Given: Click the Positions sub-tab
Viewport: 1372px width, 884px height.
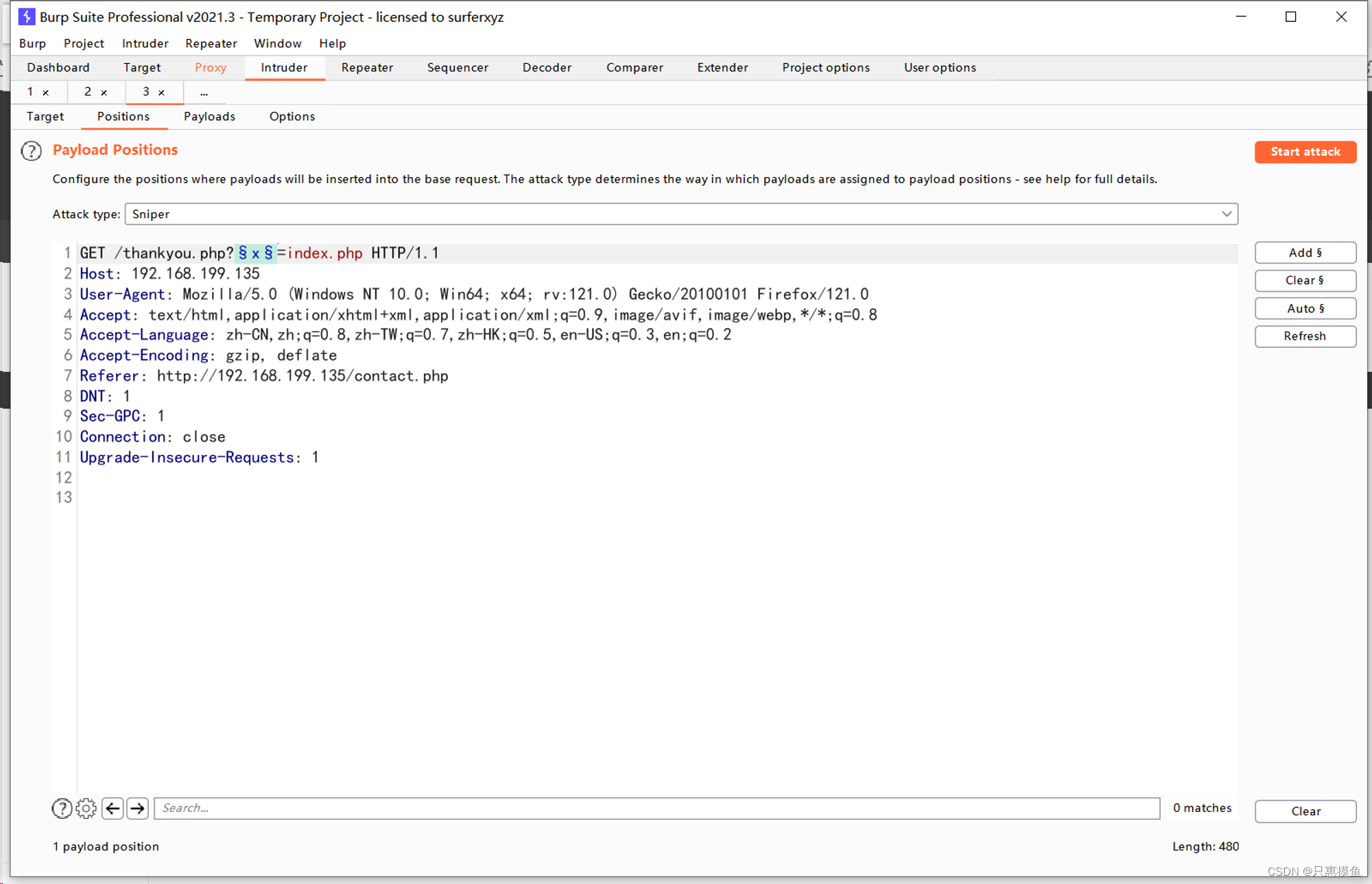Looking at the screenshot, I should pos(122,116).
